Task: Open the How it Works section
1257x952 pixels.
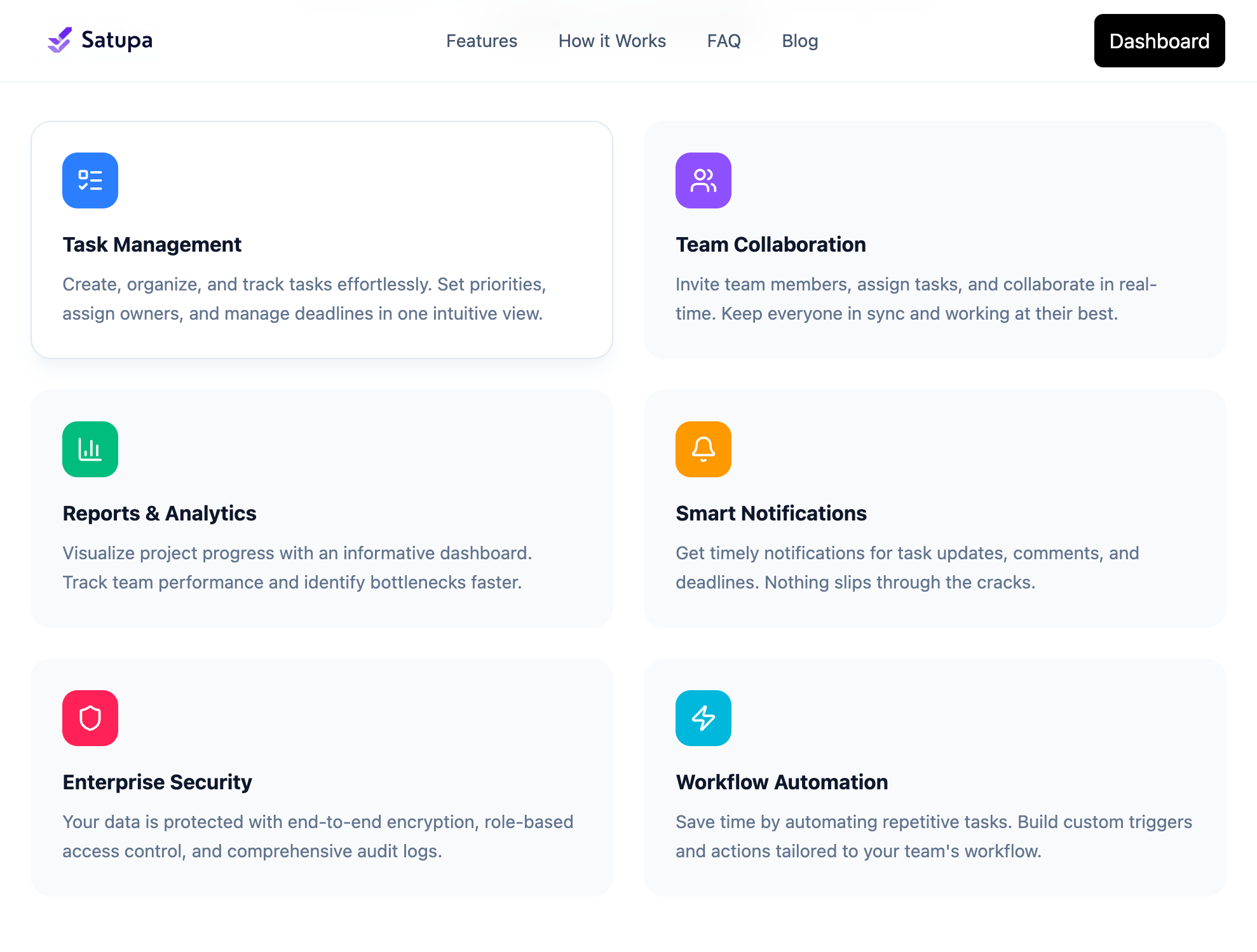Action: click(611, 41)
